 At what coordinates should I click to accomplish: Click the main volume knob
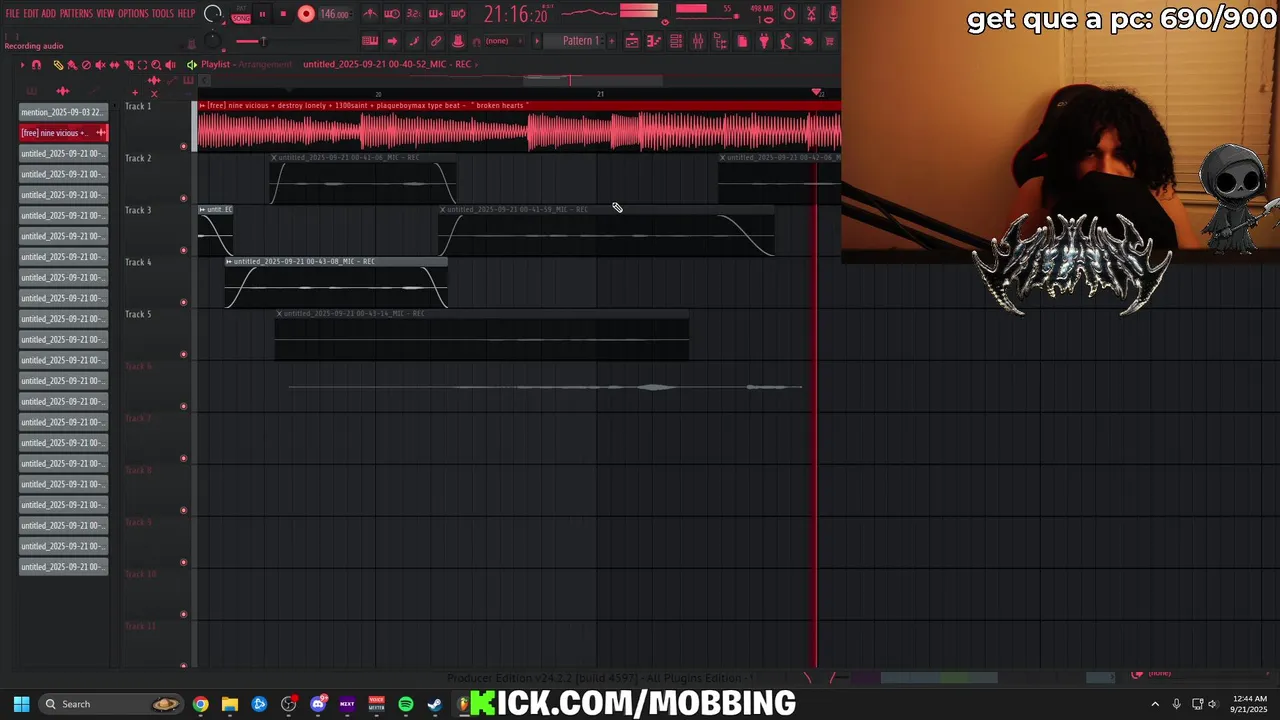tap(212, 14)
